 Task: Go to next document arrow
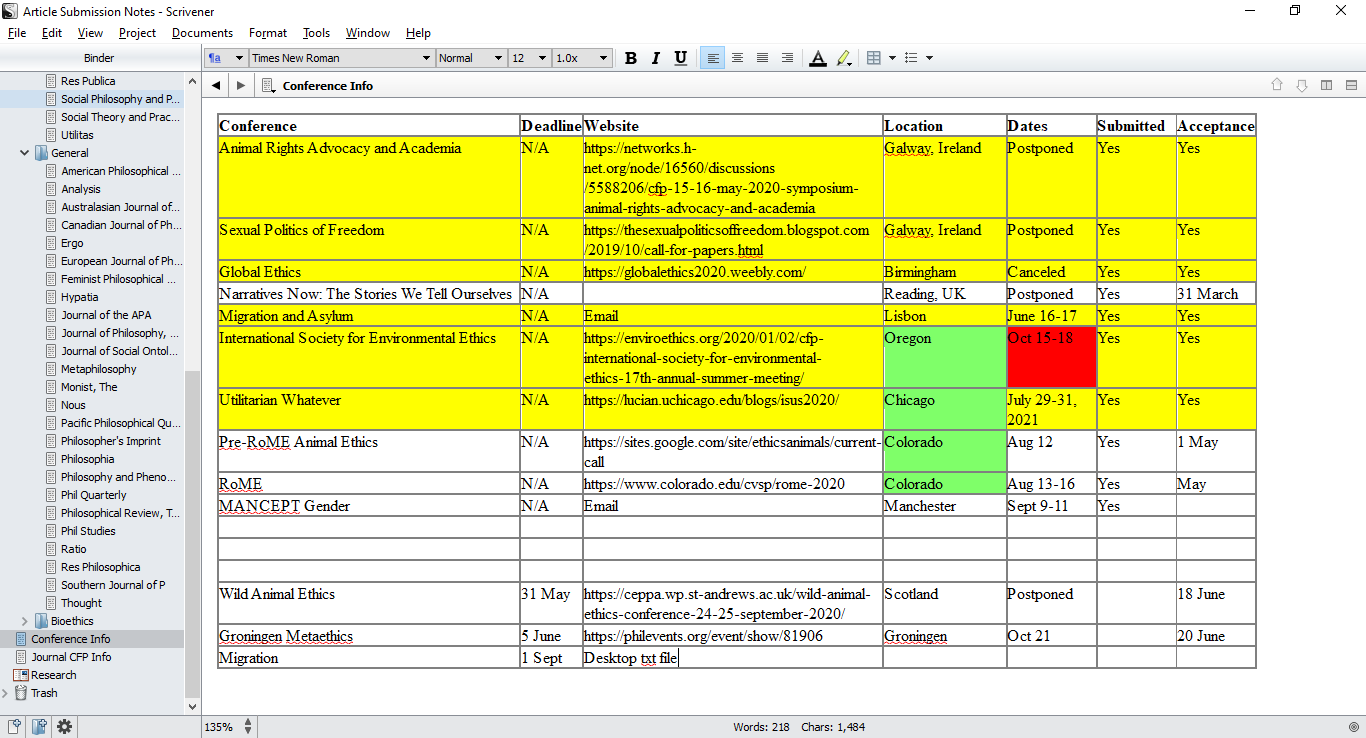[x=1302, y=85]
